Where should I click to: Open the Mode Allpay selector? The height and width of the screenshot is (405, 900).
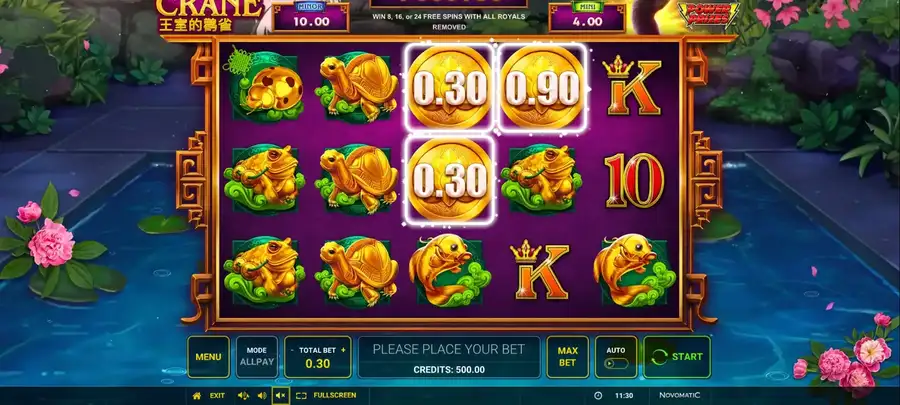click(x=257, y=357)
